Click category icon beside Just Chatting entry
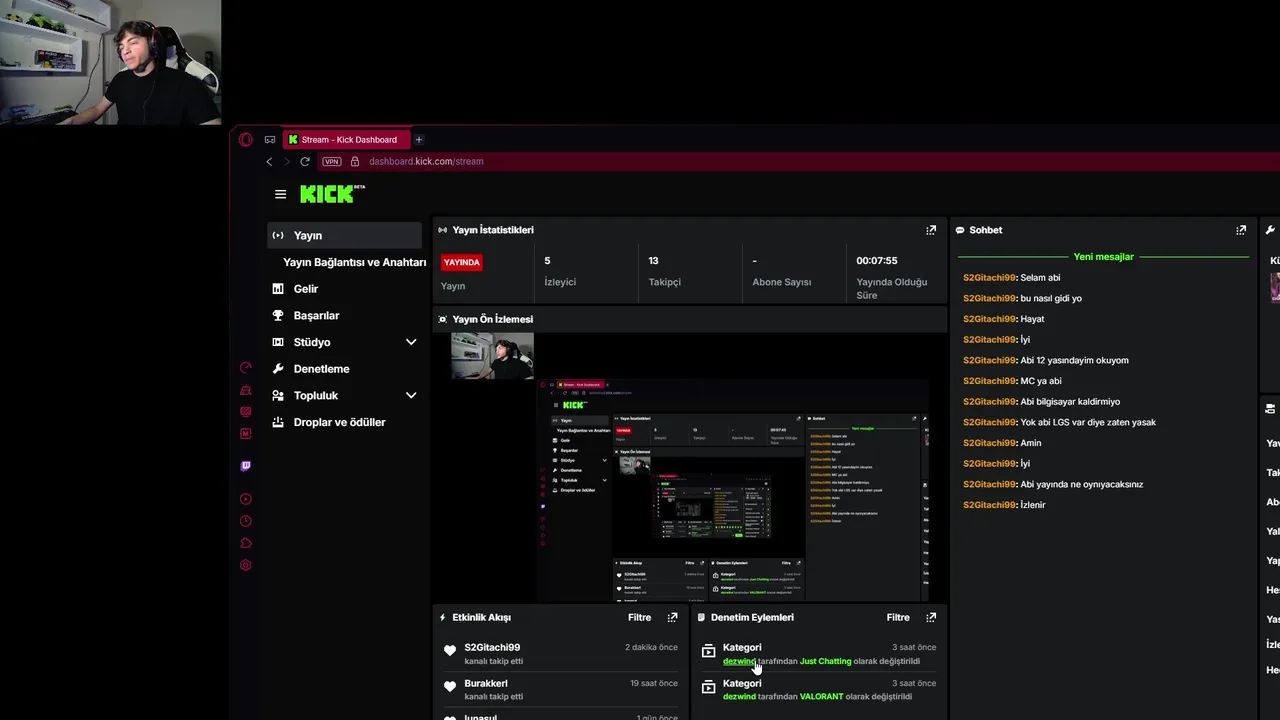1280x720 pixels. 708,651
